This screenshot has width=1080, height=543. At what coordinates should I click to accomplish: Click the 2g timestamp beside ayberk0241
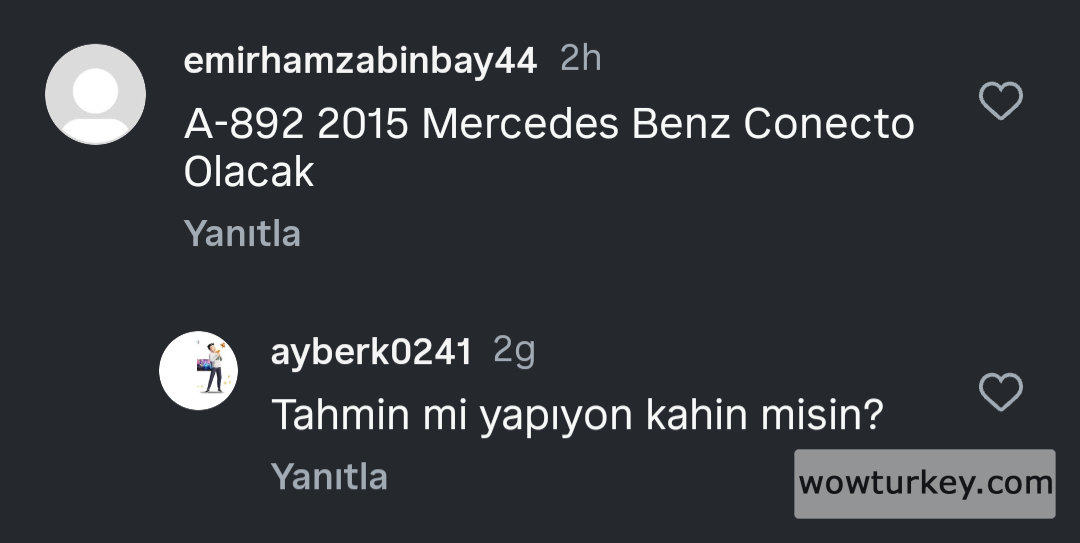coord(514,351)
